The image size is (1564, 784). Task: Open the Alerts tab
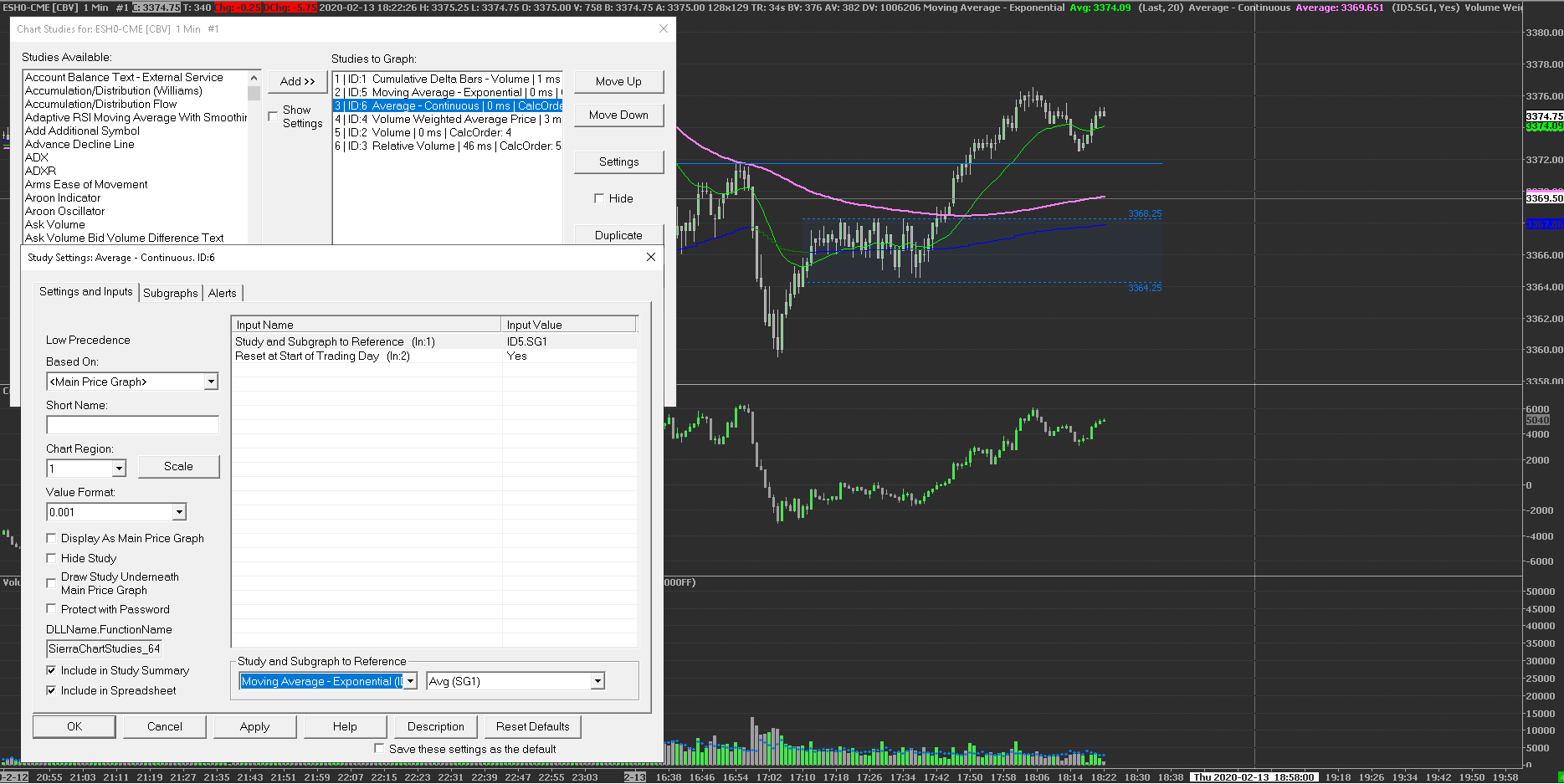pyautogui.click(x=223, y=293)
